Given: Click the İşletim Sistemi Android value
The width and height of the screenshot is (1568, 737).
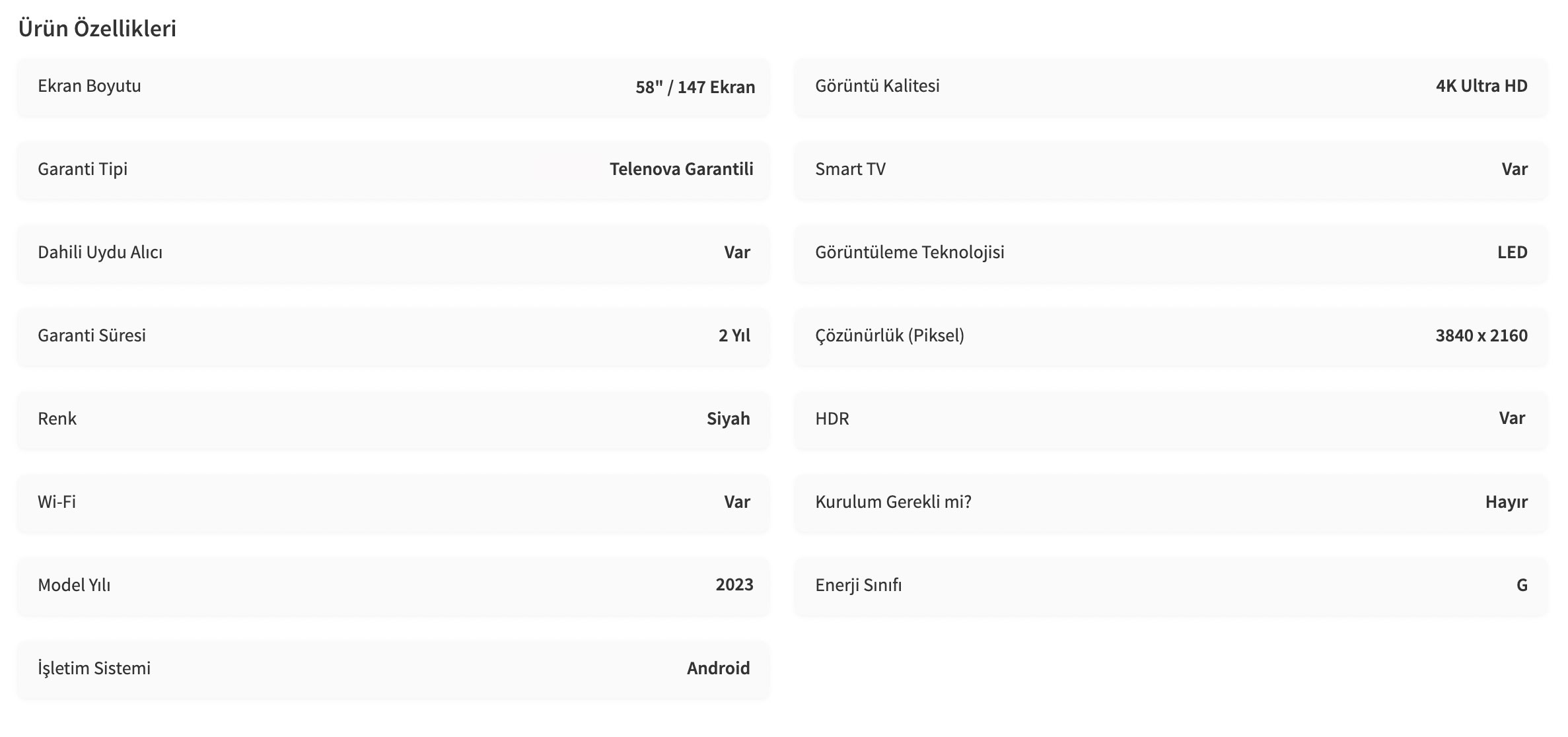Looking at the screenshot, I should click(718, 668).
